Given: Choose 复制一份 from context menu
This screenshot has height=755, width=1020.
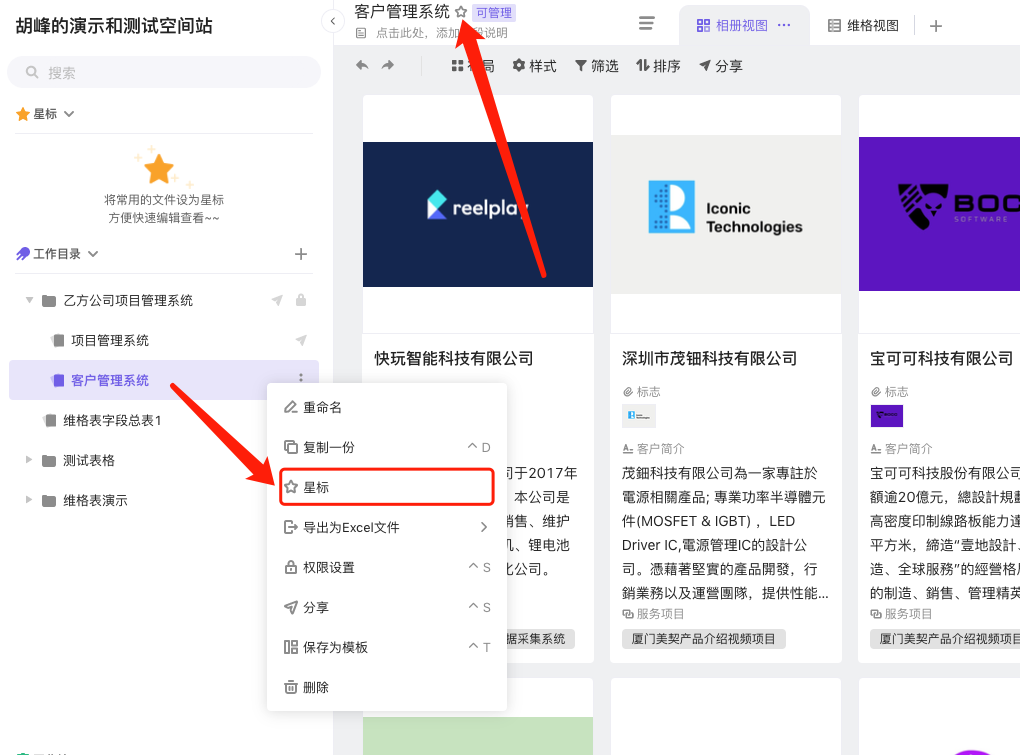Looking at the screenshot, I should click(386, 447).
